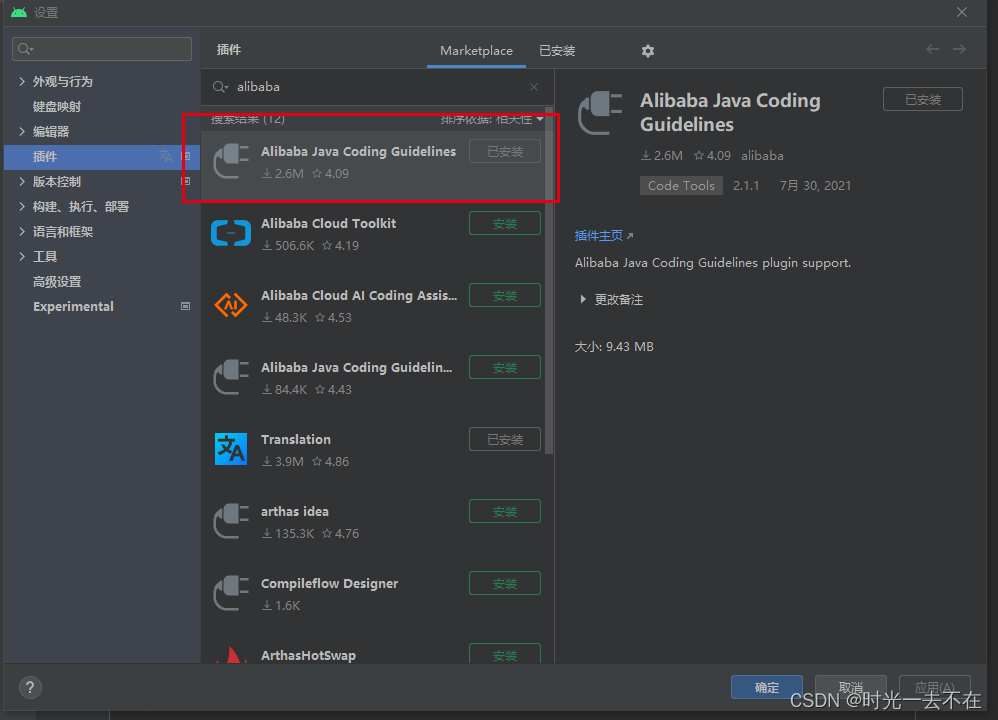Screen dimensions: 998x720
Task: Expand the 版本控制 settings group
Action: [22, 181]
